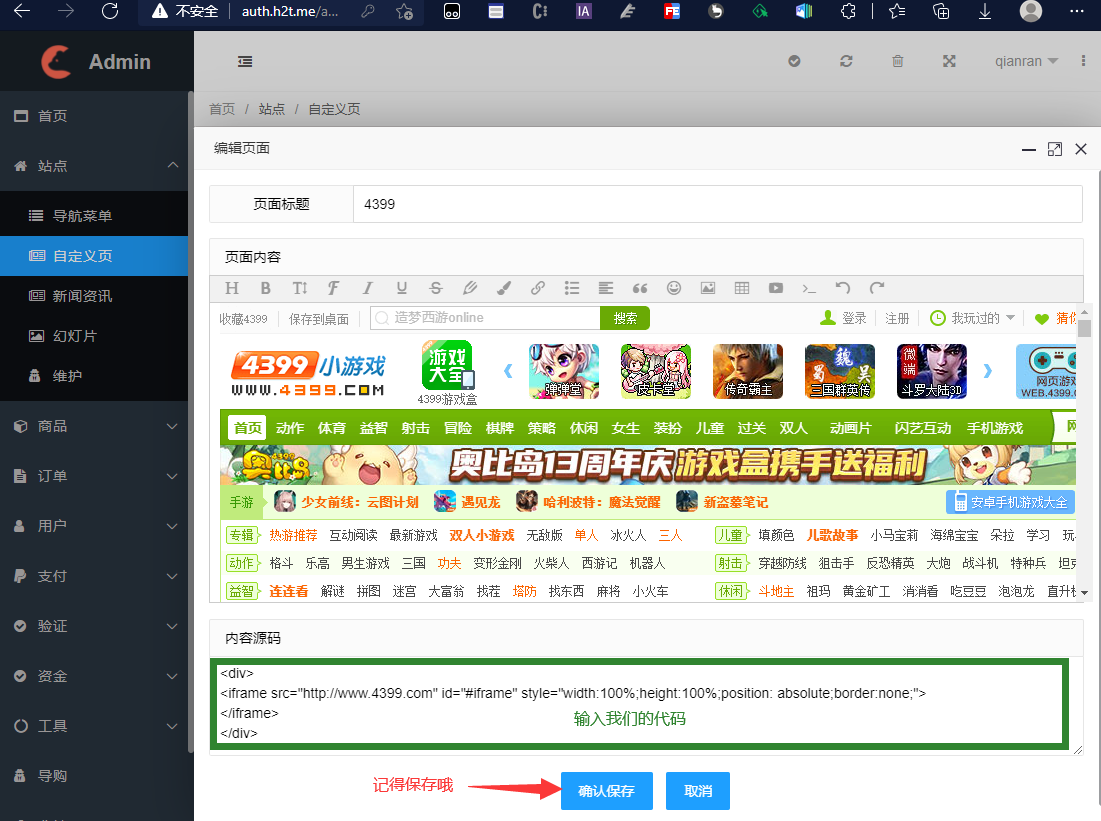The image size is (1101, 821).
Task: Click the editor vertical scrollbar
Action: pyautogui.click(x=1085, y=453)
